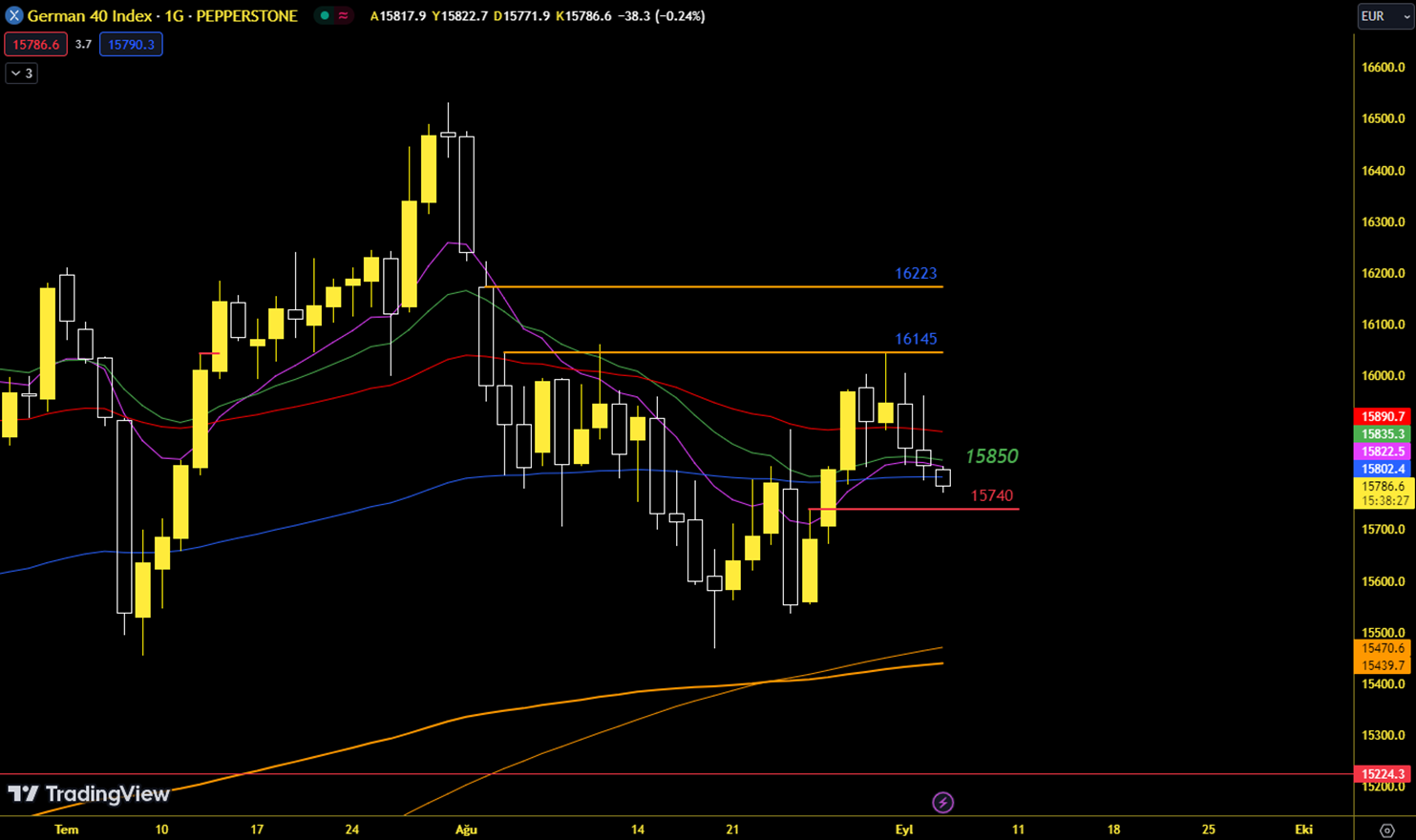Click the German 40 Index symbol logo
The height and width of the screenshot is (840, 1416).
click(x=13, y=15)
